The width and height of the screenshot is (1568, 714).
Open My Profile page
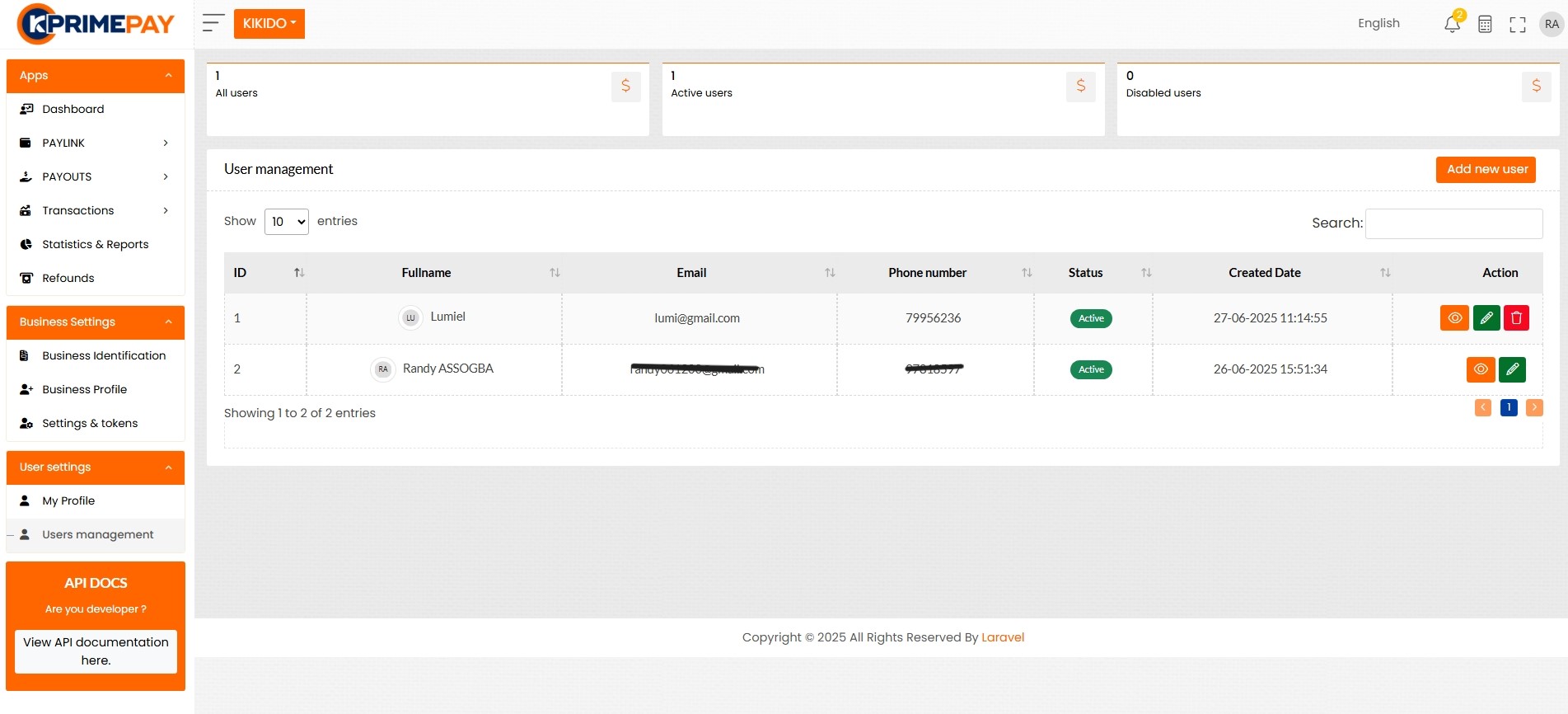[96, 500]
